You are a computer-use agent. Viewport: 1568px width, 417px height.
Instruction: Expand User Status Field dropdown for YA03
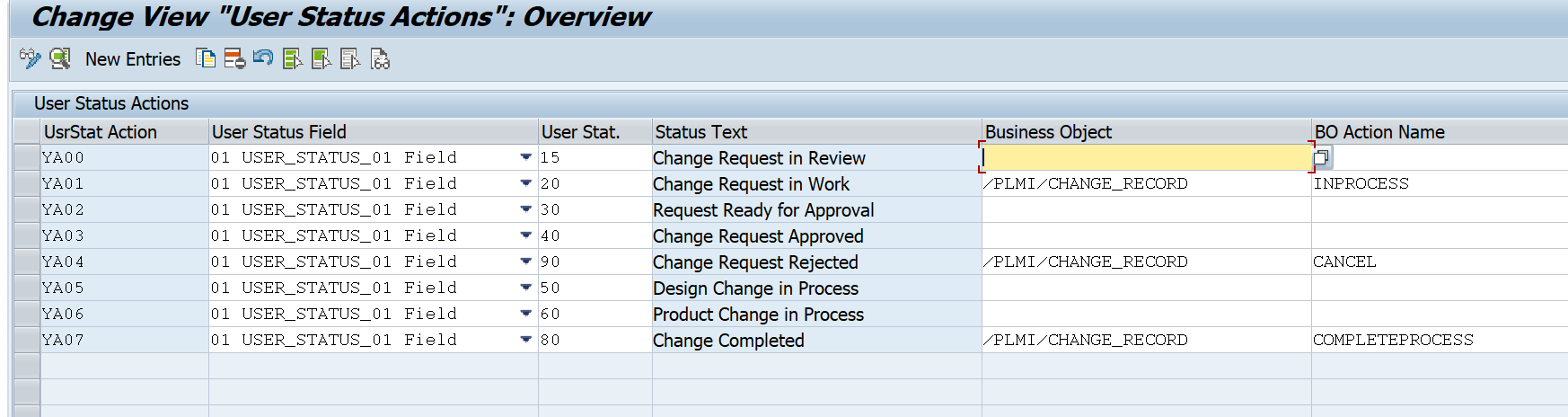[525, 235]
